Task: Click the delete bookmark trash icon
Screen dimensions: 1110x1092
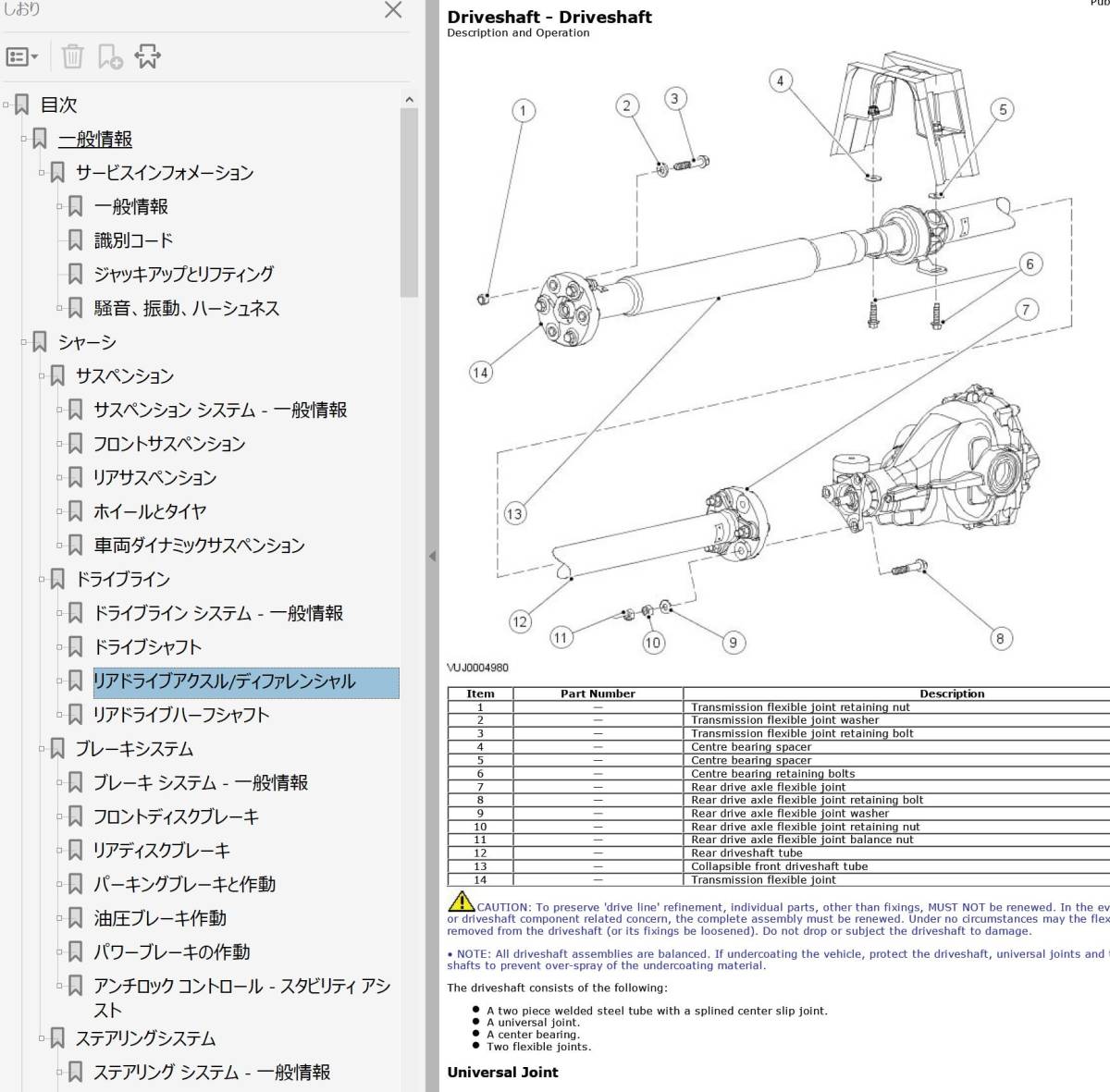Action: coord(72,57)
